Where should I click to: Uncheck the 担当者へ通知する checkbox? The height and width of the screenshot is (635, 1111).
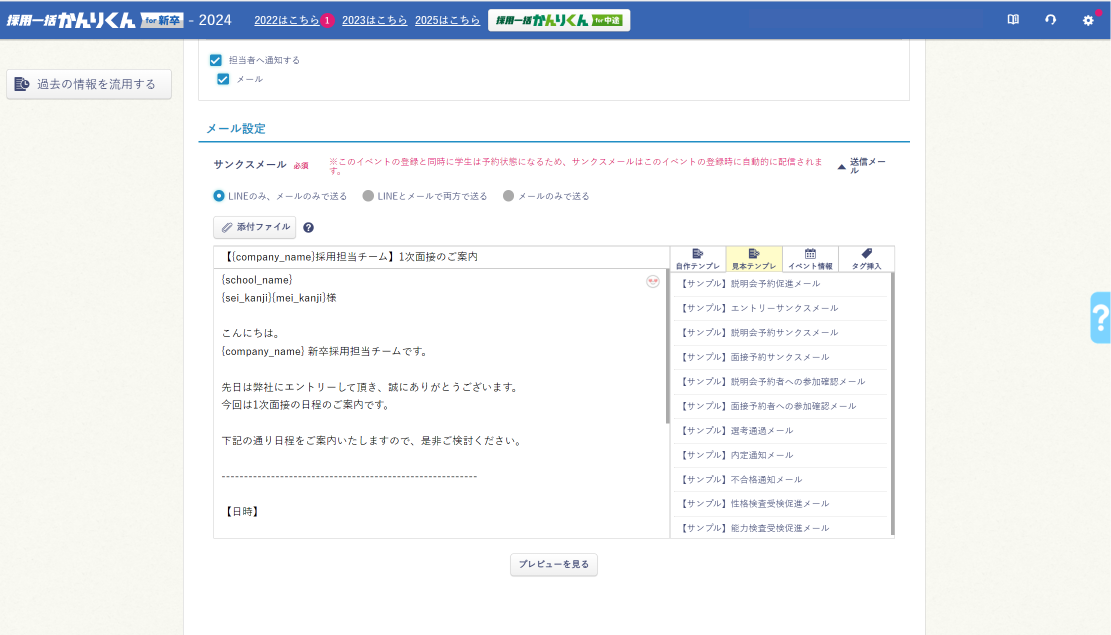215,59
